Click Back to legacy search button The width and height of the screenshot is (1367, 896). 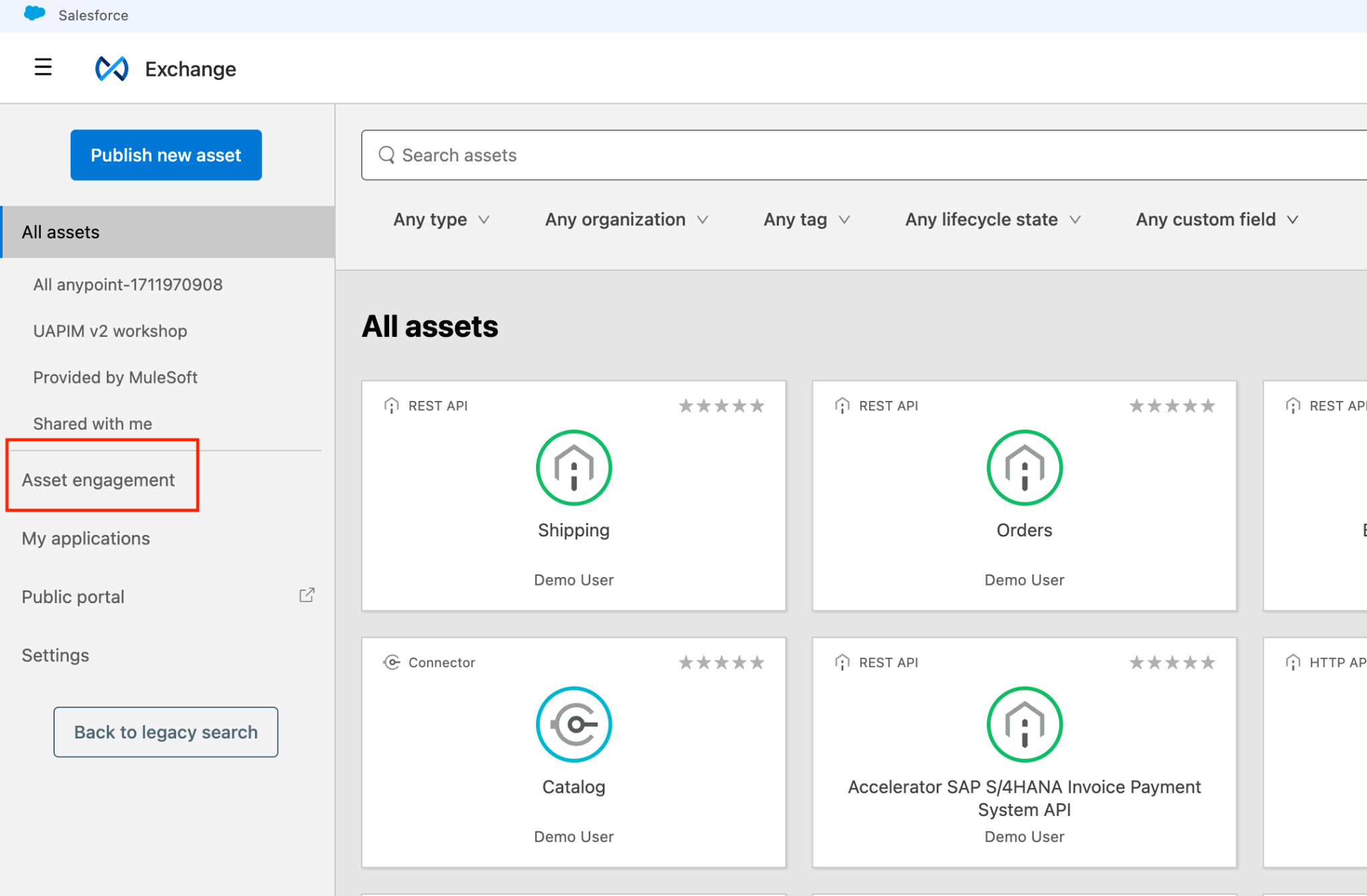166,732
